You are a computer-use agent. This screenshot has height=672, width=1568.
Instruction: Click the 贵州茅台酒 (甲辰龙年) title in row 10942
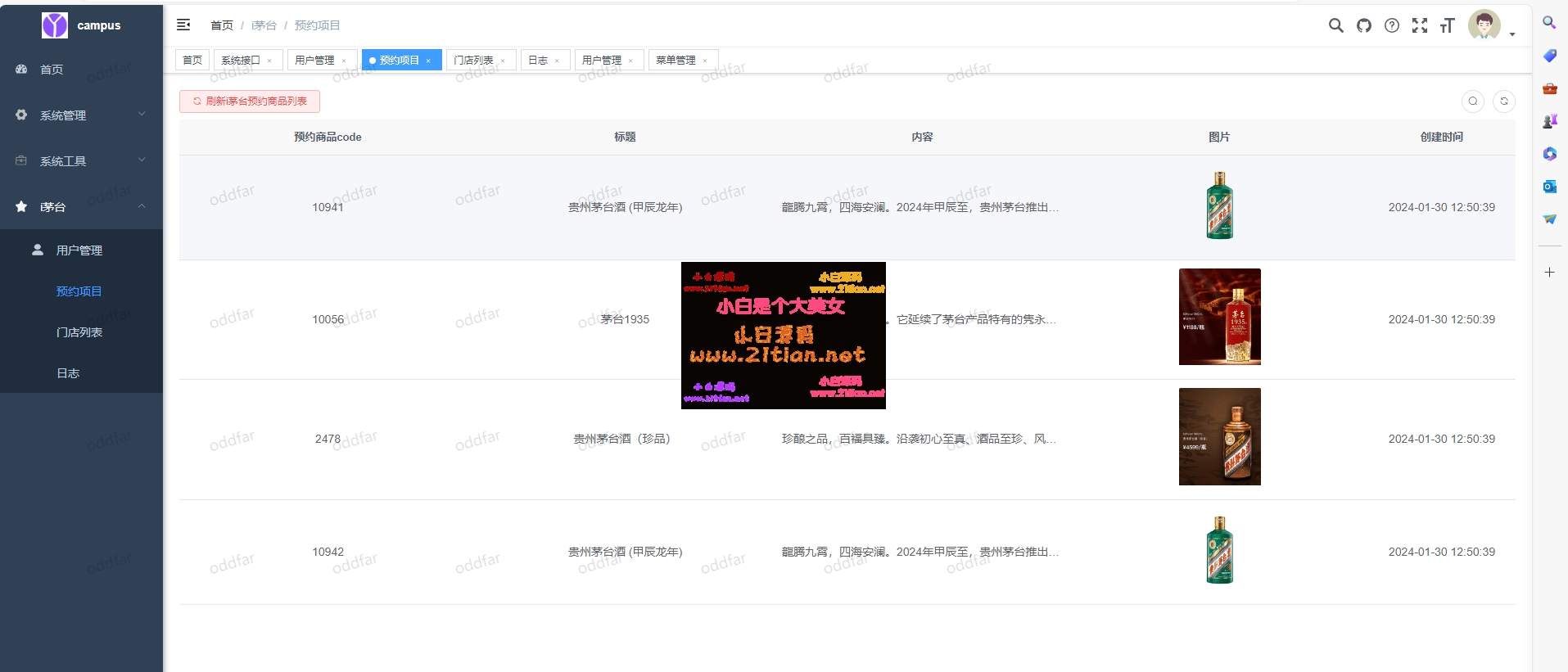(626, 552)
